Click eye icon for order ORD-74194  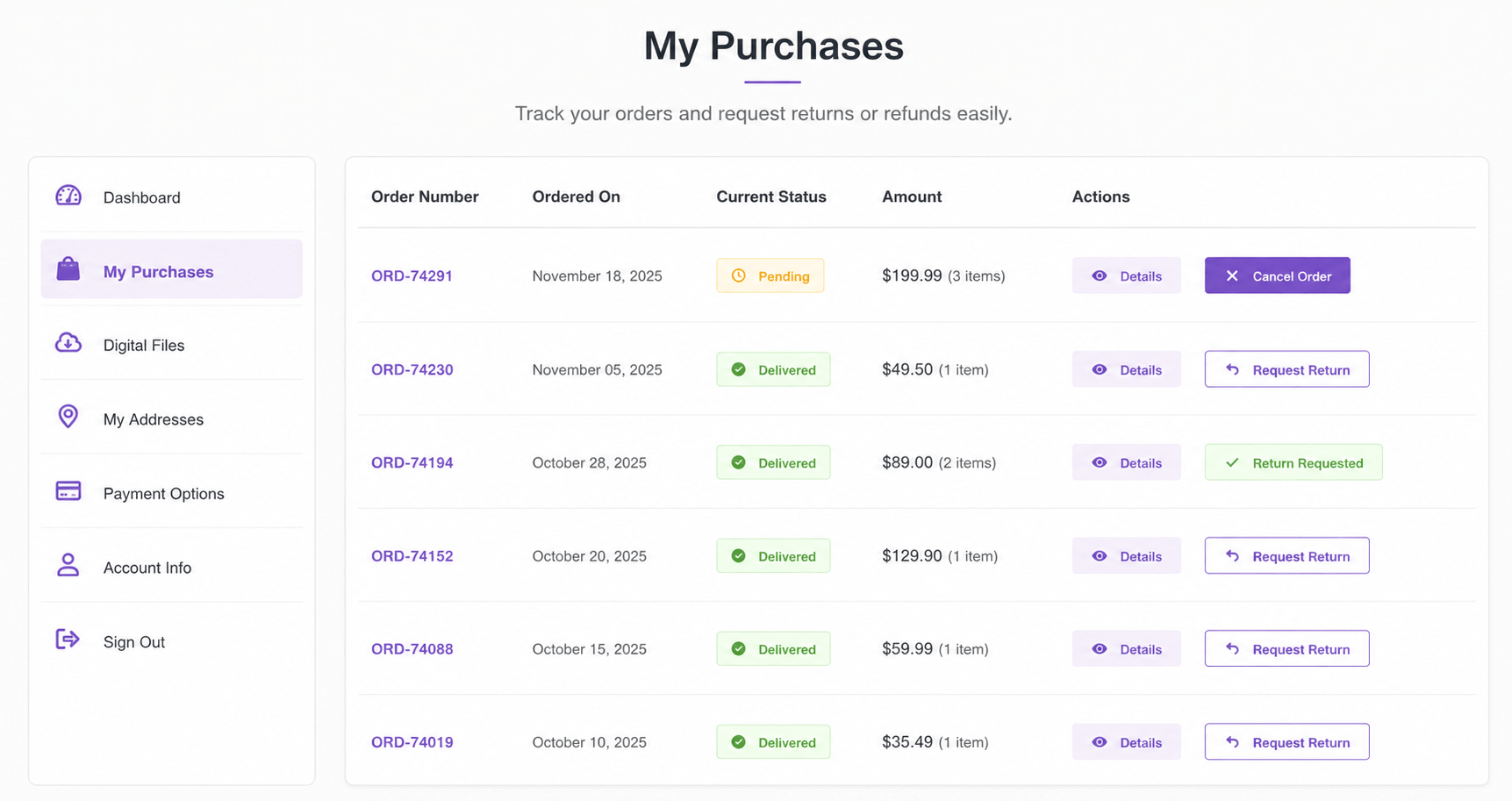click(x=1100, y=462)
